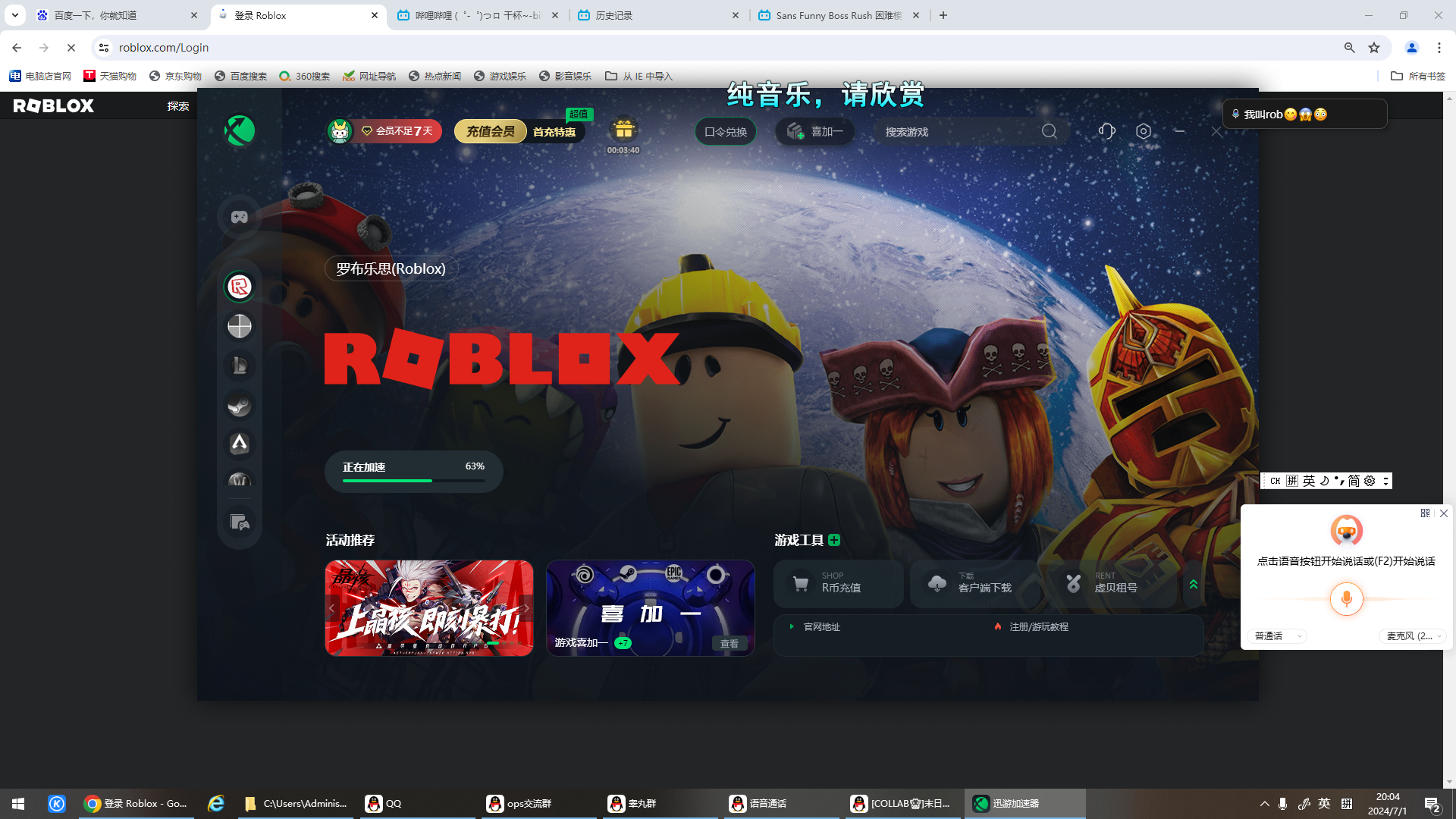Open IME toolbar options arrow
The height and width of the screenshot is (819, 1456).
(1385, 481)
